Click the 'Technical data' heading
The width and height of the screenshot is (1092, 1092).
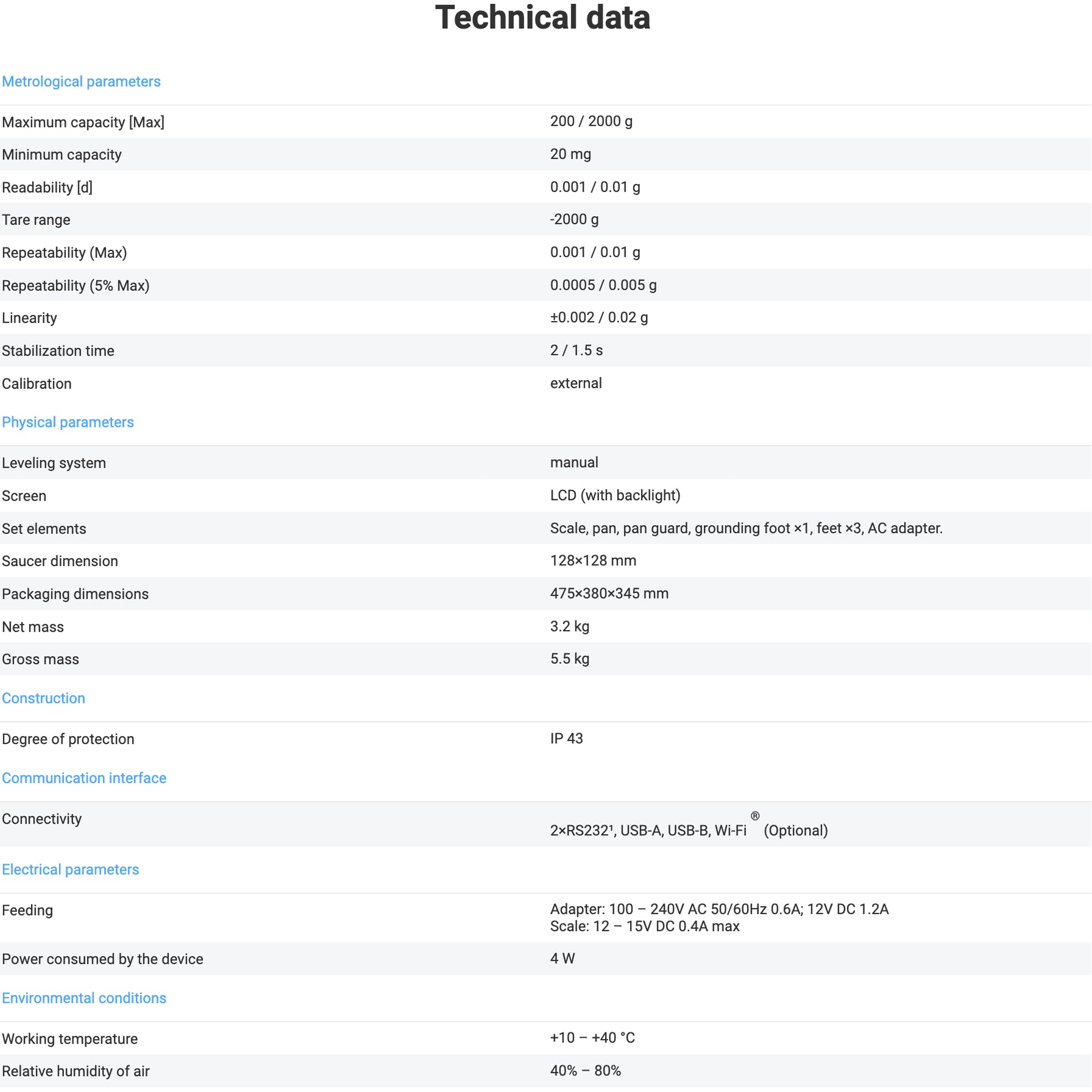[543, 17]
